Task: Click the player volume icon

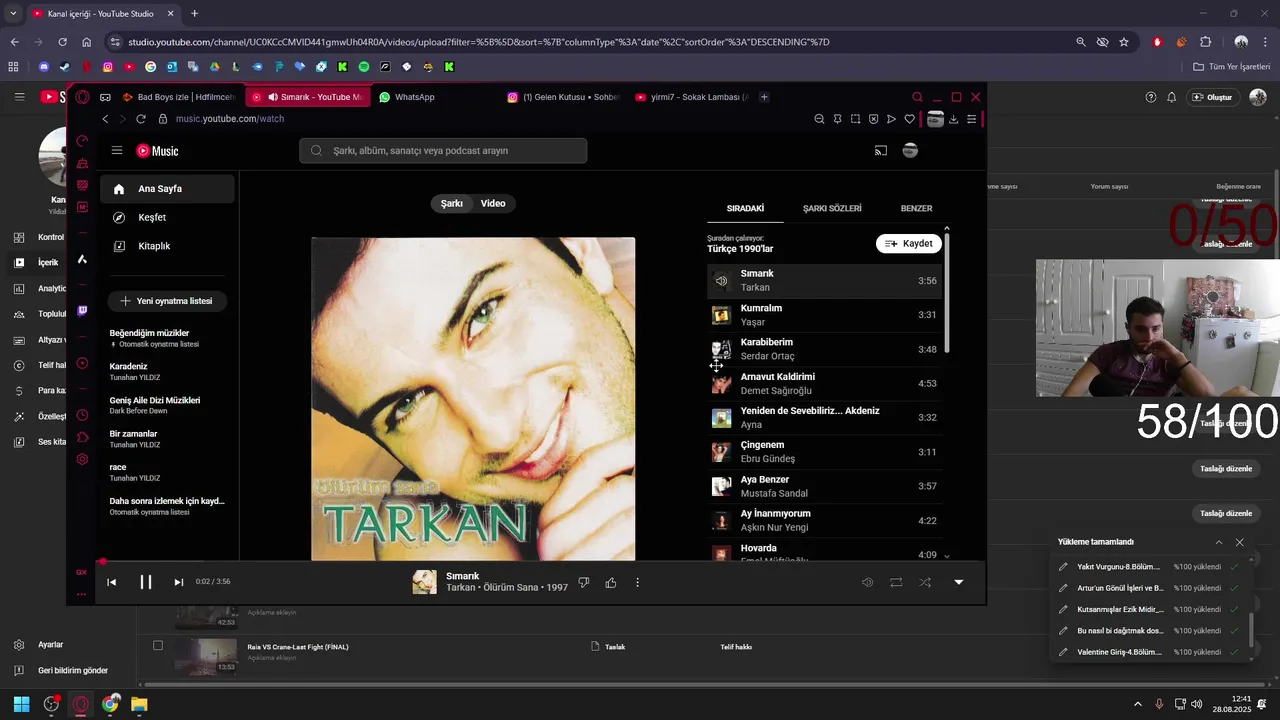Action: pyautogui.click(x=868, y=582)
